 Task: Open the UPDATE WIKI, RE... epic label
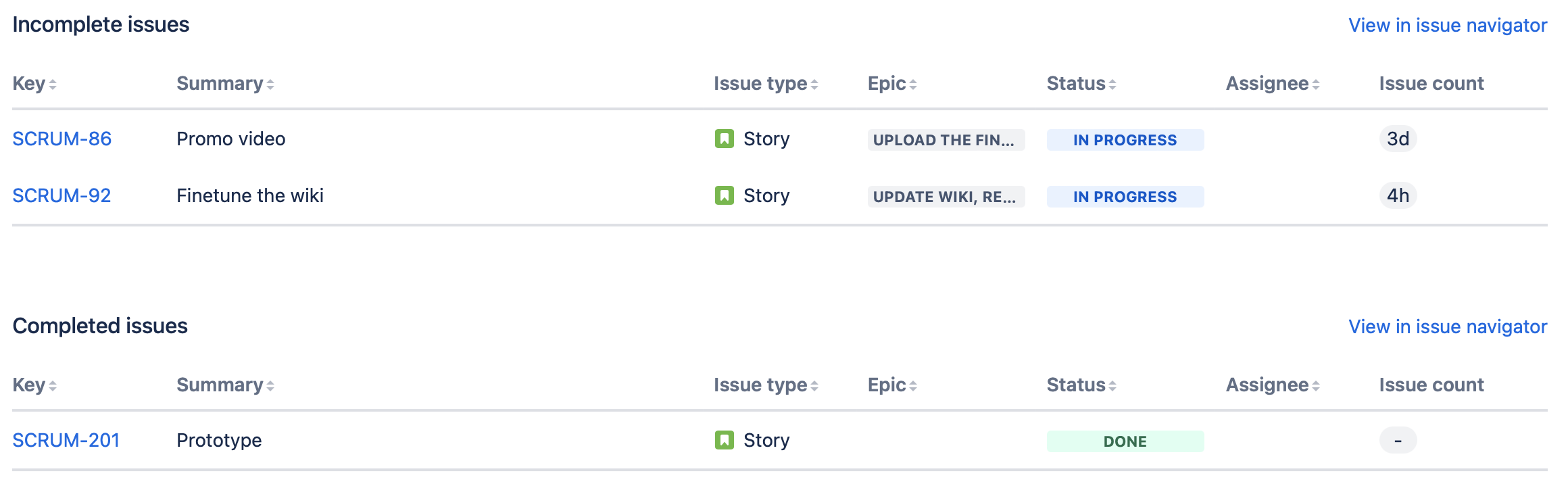946,197
